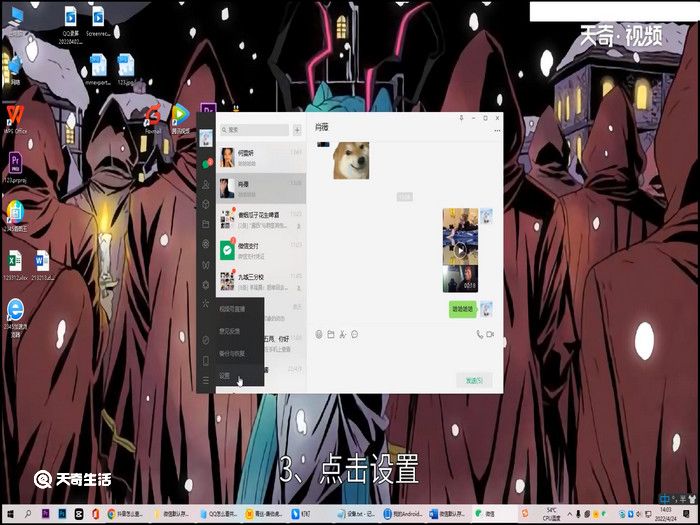Open the 九城三分校 group conversation
This screenshot has width=700, height=525.
coord(261,282)
